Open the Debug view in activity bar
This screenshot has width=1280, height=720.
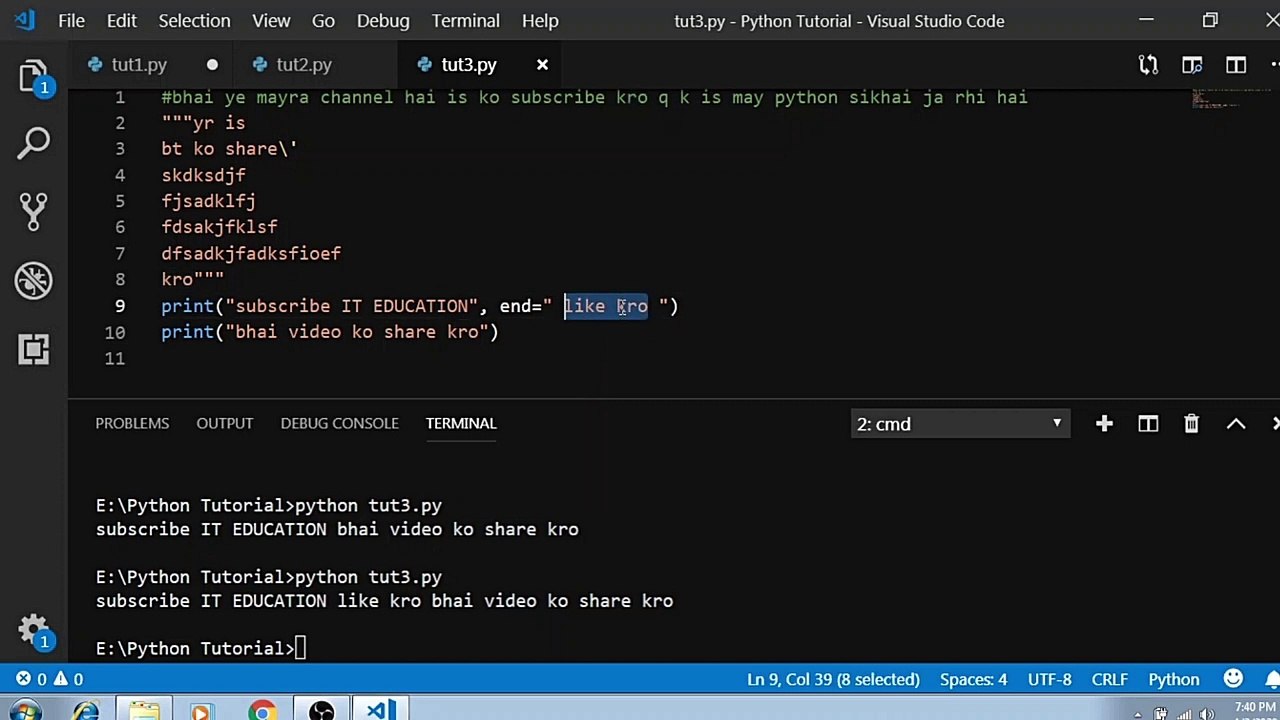[33, 280]
